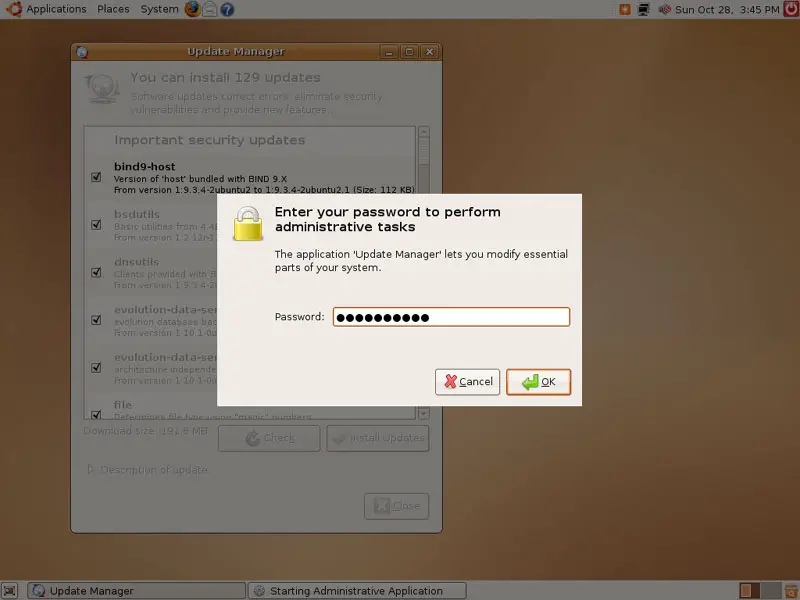Select the dnsutils package name
800x600 pixels.
136,262
